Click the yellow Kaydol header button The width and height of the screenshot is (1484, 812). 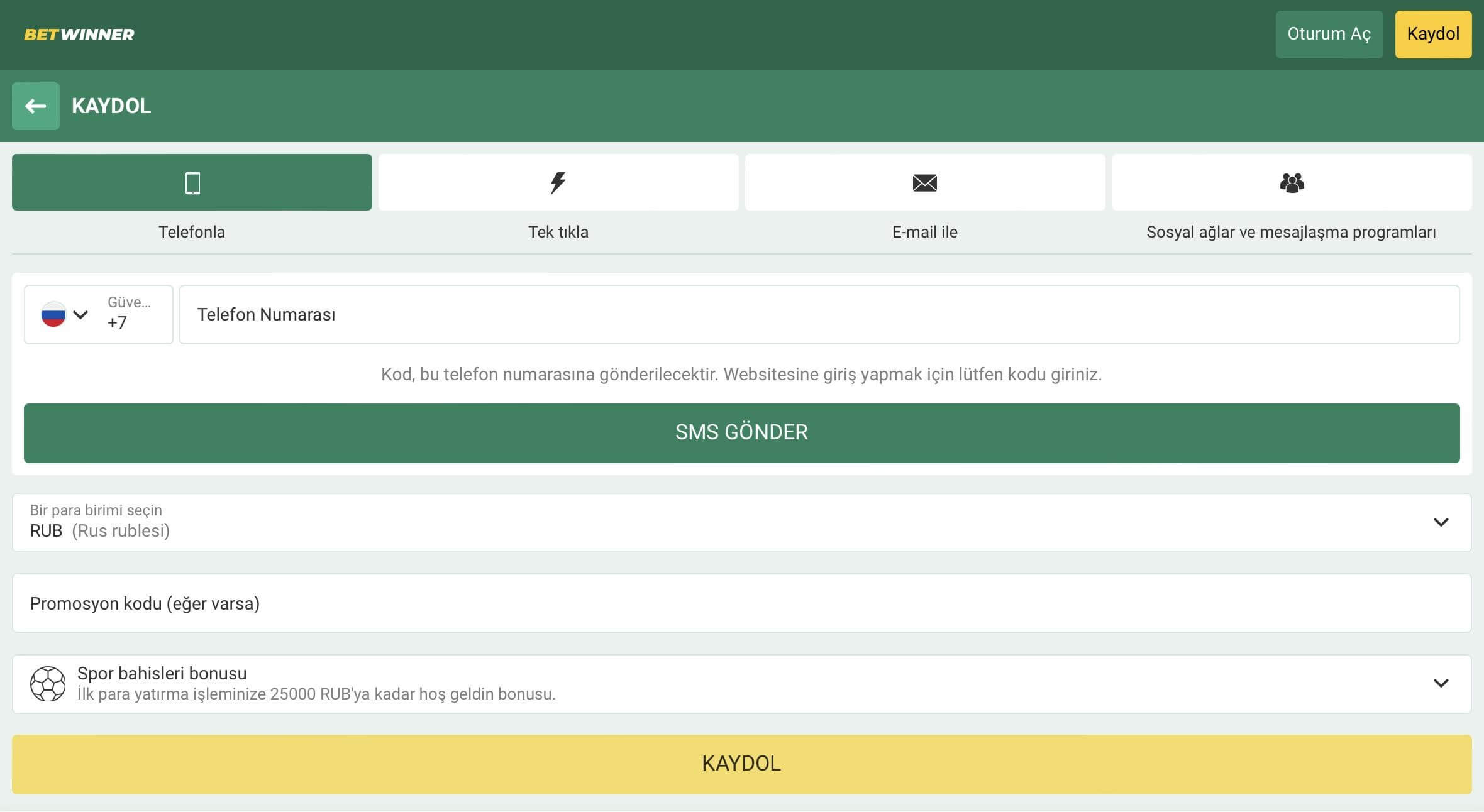pos(1434,35)
